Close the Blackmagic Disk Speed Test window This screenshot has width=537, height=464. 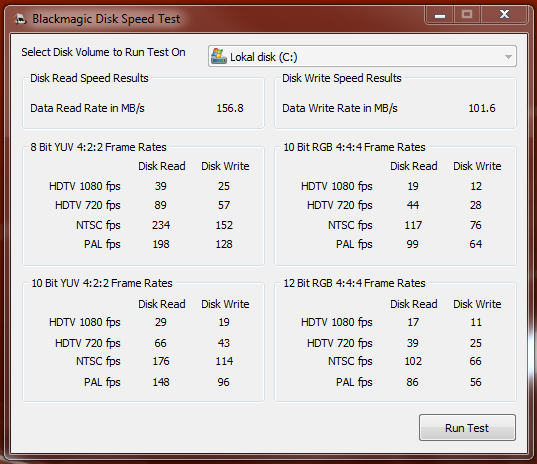(x=504, y=15)
